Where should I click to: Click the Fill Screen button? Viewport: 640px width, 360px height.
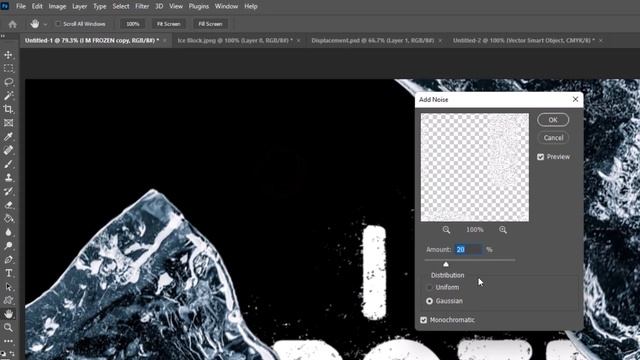click(x=210, y=24)
